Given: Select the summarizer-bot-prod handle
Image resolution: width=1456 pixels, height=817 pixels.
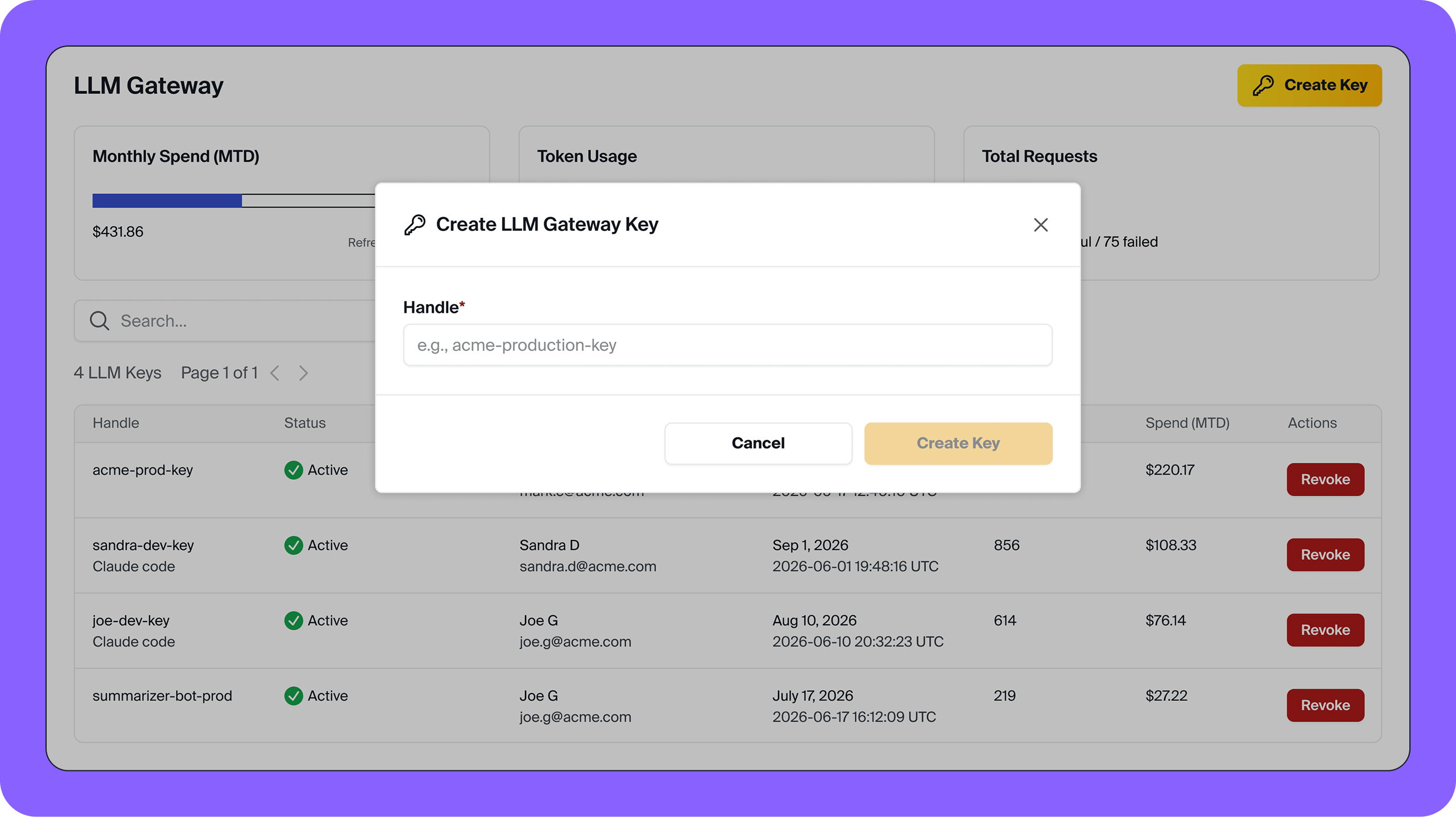Looking at the screenshot, I should point(162,696).
